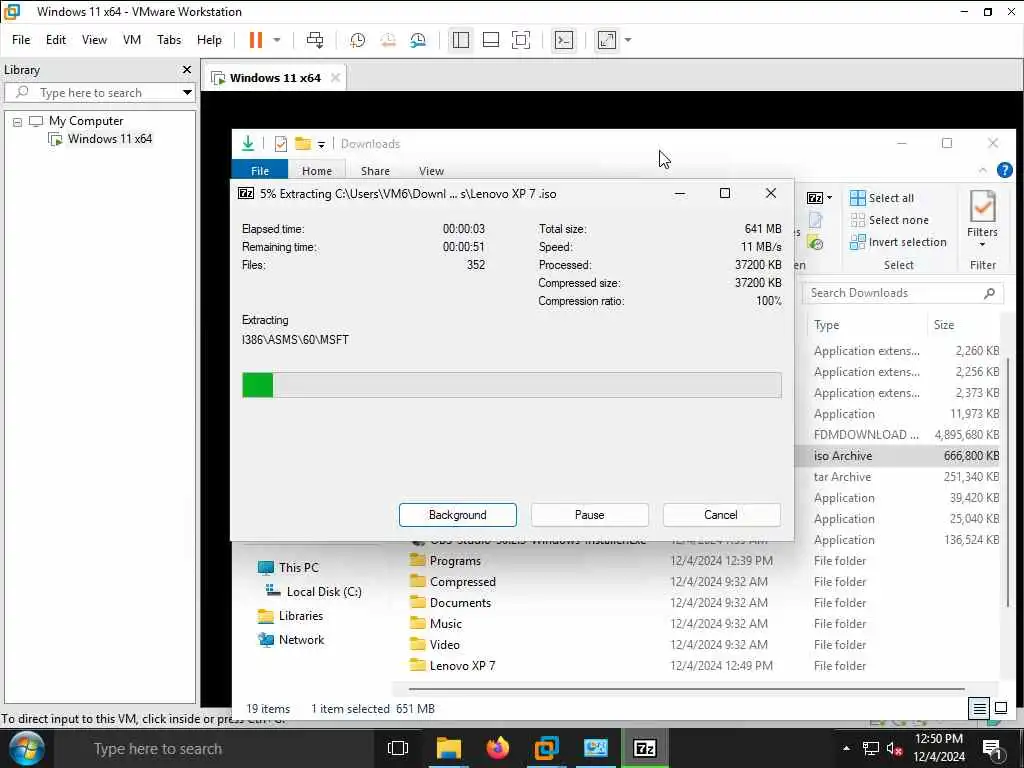Open Explorer help question mark icon
This screenshot has height=768, width=1024.
click(1004, 170)
